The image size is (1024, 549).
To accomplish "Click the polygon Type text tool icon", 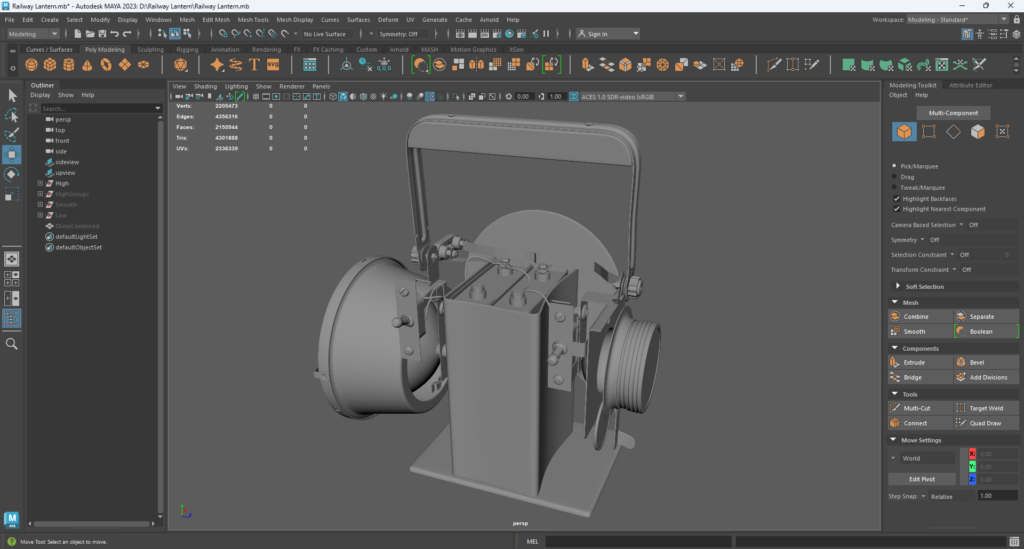I will pyautogui.click(x=254, y=65).
